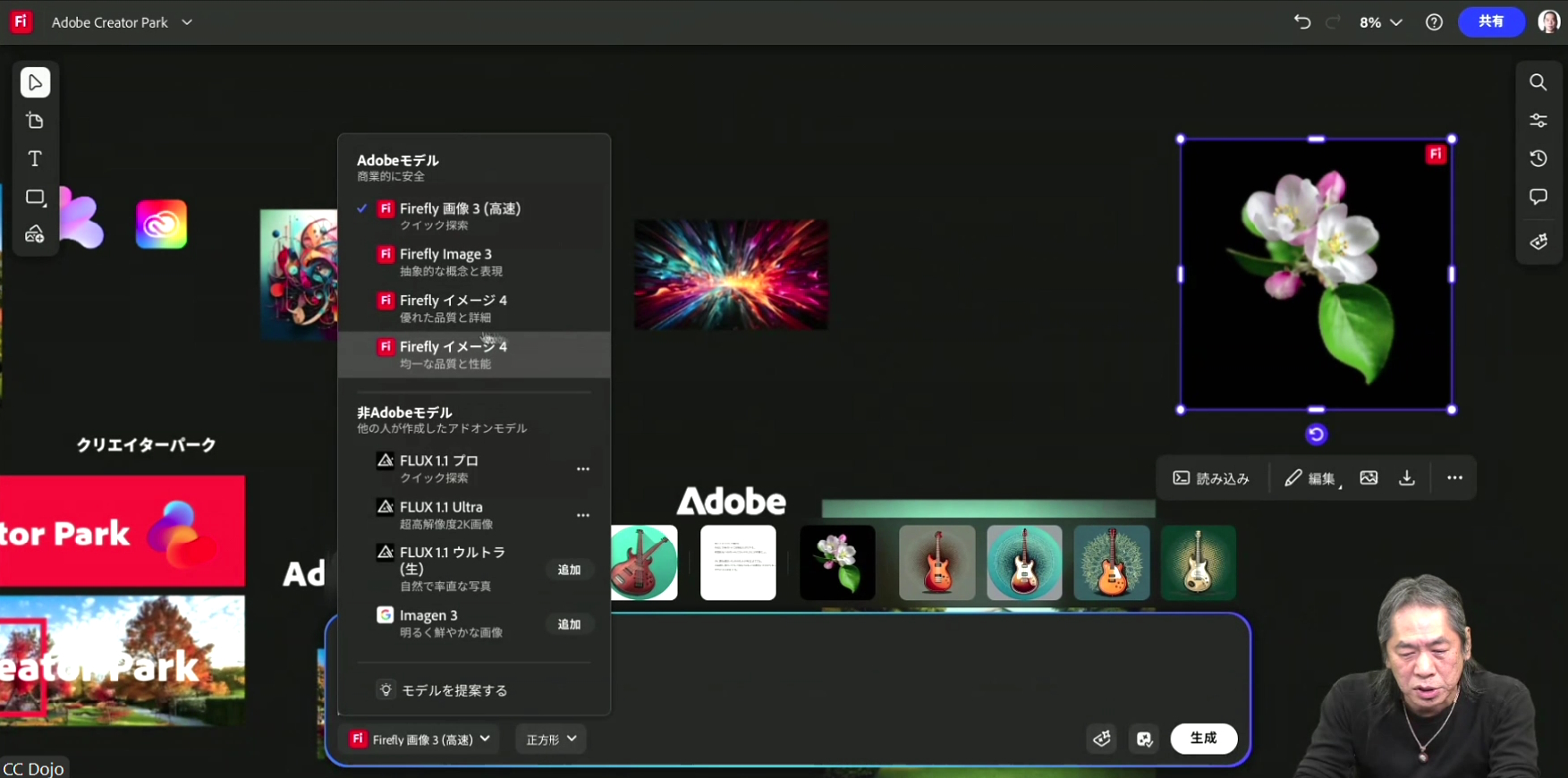The image size is (1568, 778).
Task: Click the Fi badge on selected flower image
Action: (1436, 154)
